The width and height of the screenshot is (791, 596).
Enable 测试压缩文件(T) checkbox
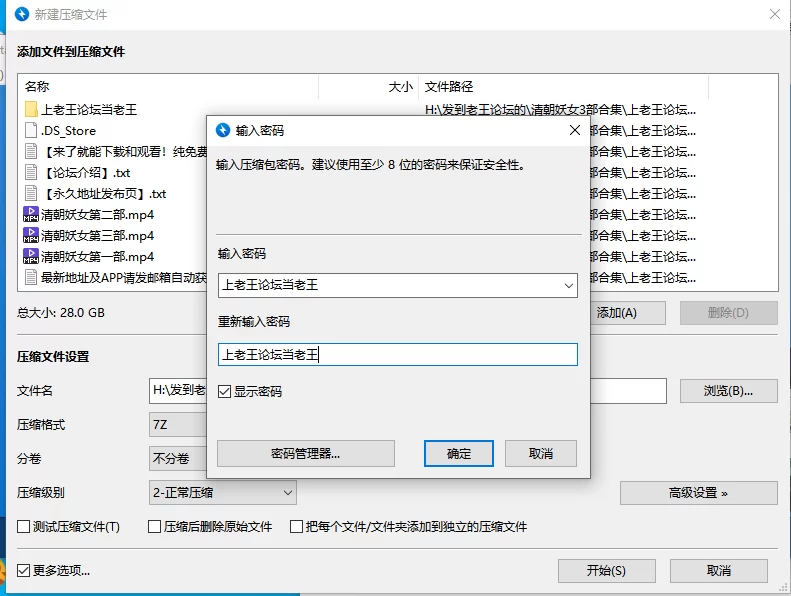point(23,527)
